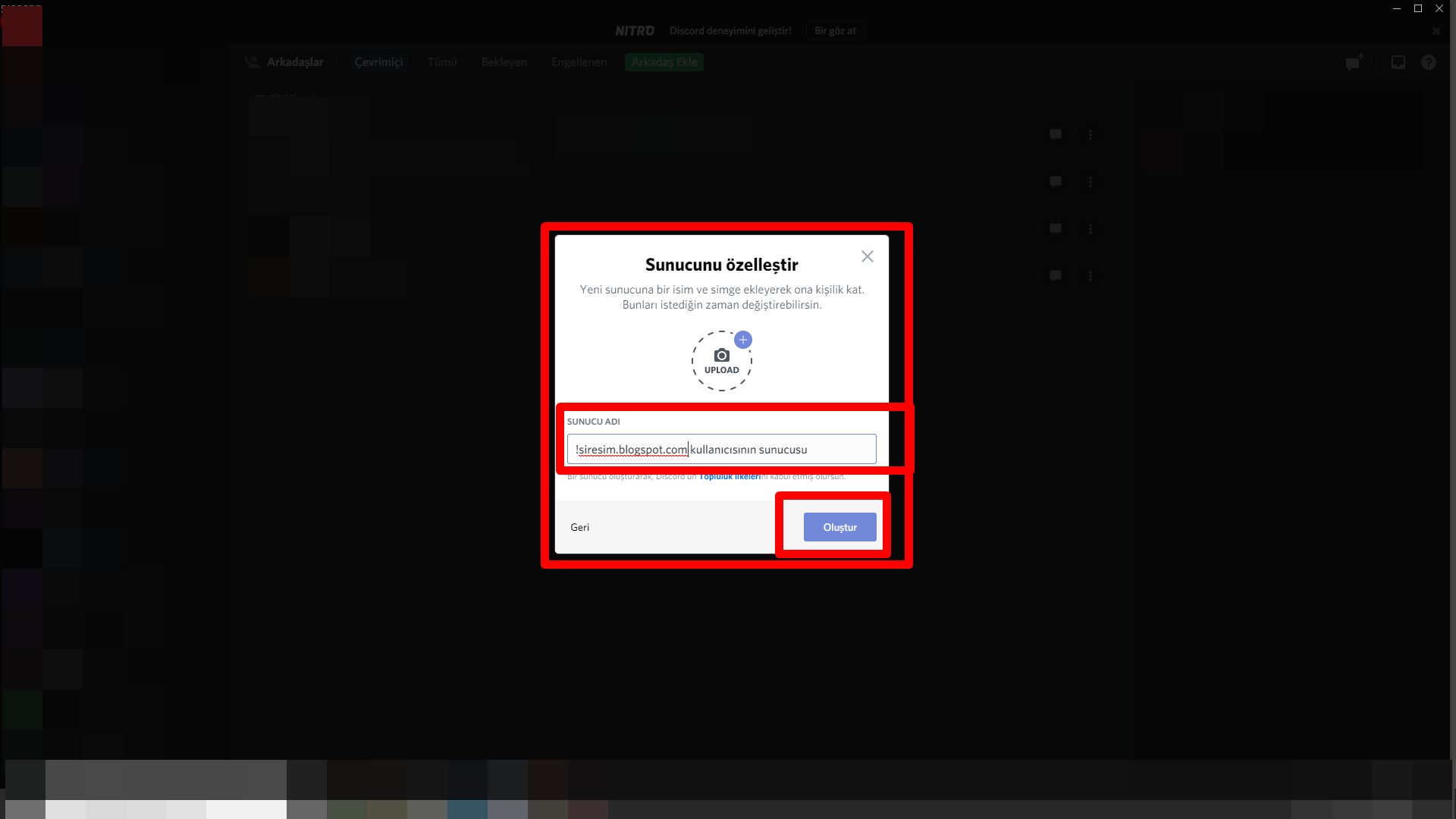Open the Bir göz at Nitro offer
Viewport: 1456px width, 819px height.
(x=835, y=30)
